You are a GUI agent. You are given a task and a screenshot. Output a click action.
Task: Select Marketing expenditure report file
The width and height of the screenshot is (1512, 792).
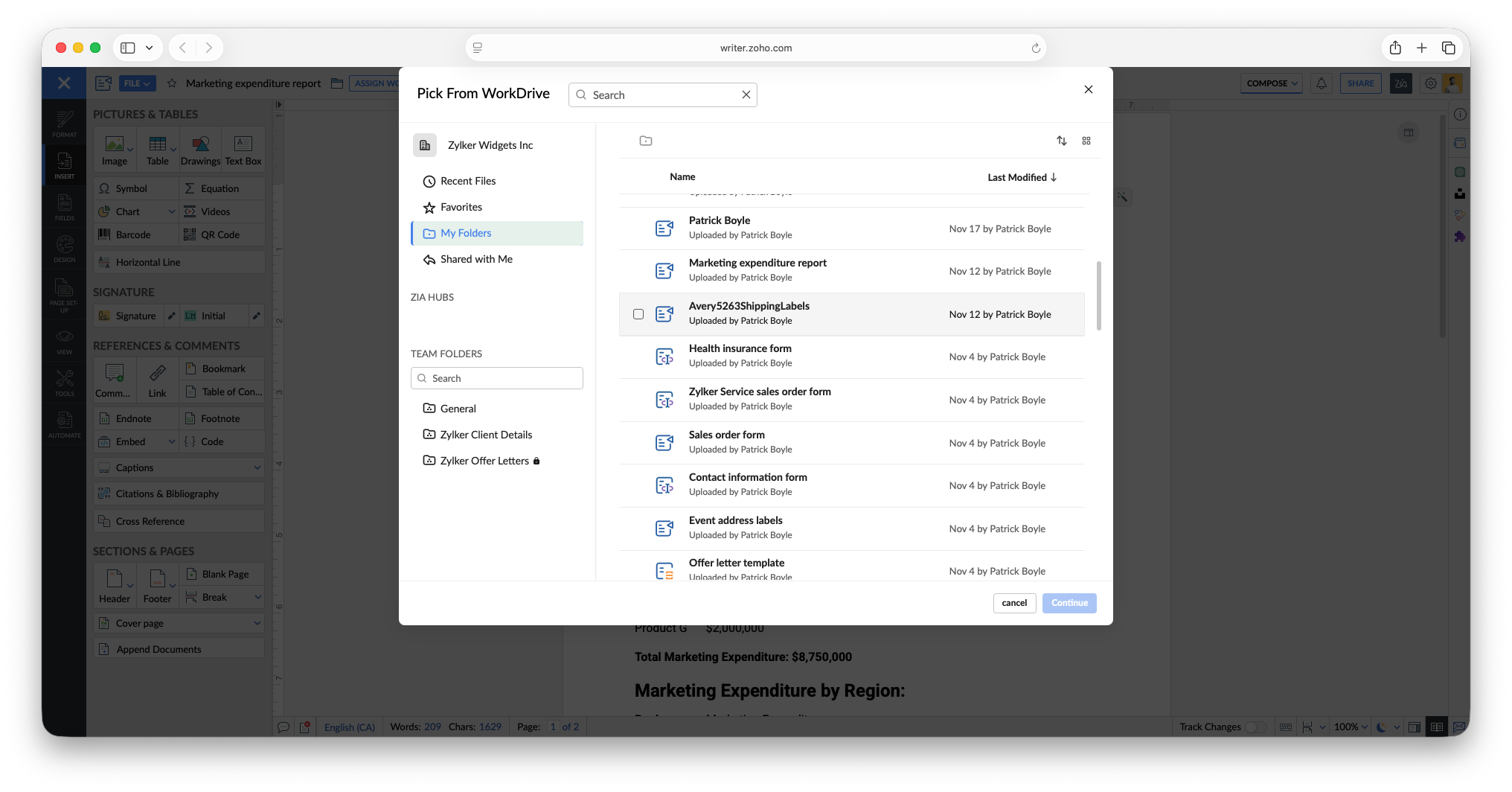(851, 271)
